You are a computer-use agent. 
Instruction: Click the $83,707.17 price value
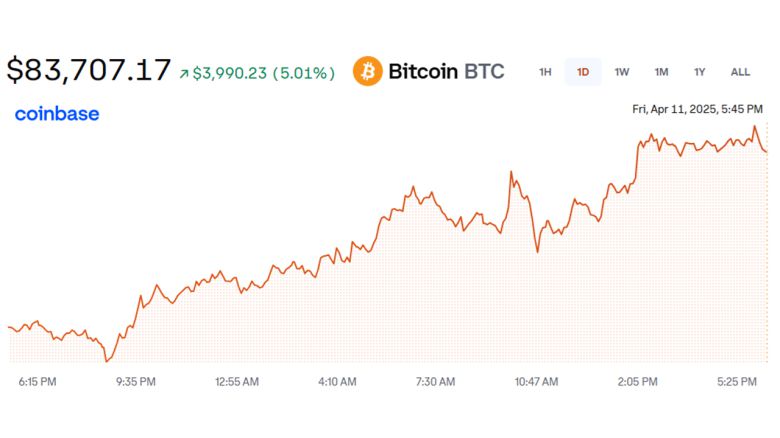88,71
